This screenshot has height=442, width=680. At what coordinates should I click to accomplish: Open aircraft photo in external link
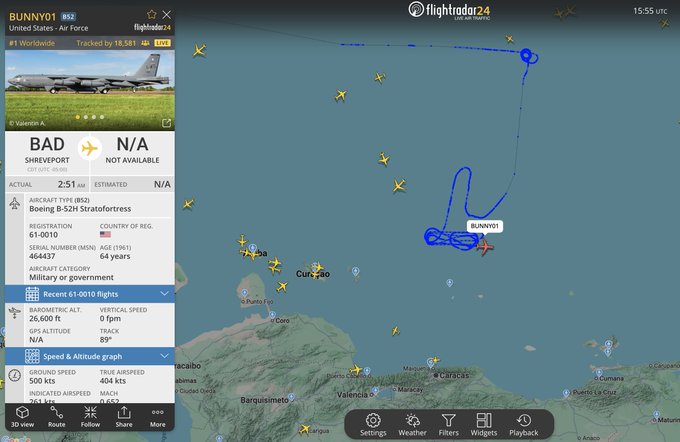point(167,123)
